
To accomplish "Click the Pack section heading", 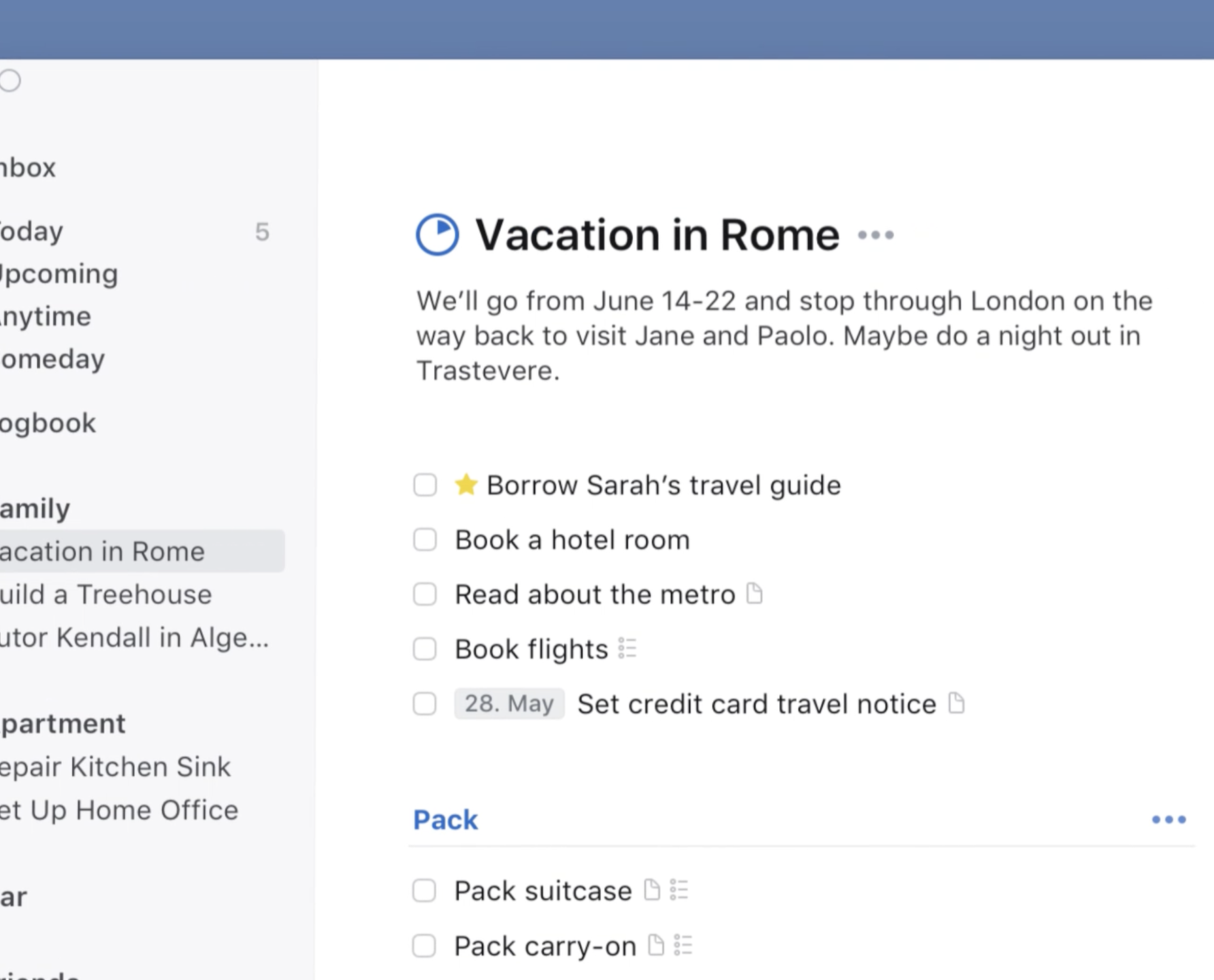I will (446, 820).
